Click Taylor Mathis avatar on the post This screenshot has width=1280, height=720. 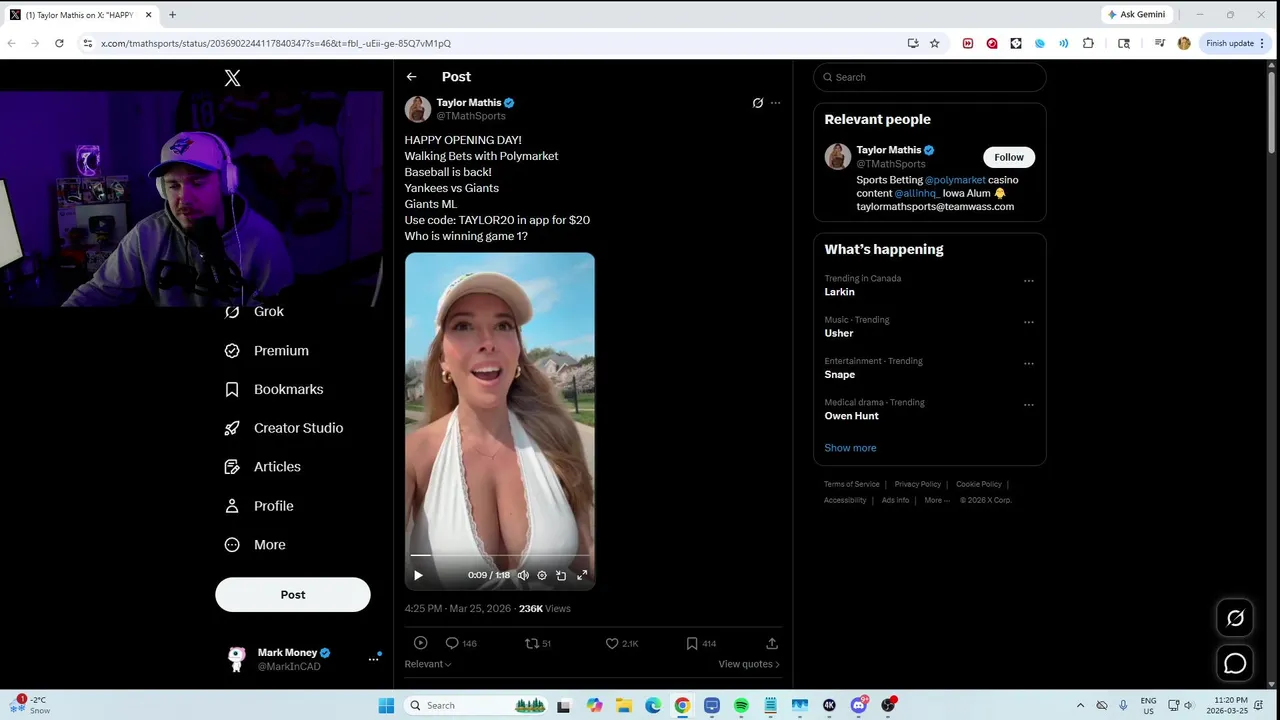tap(418, 109)
